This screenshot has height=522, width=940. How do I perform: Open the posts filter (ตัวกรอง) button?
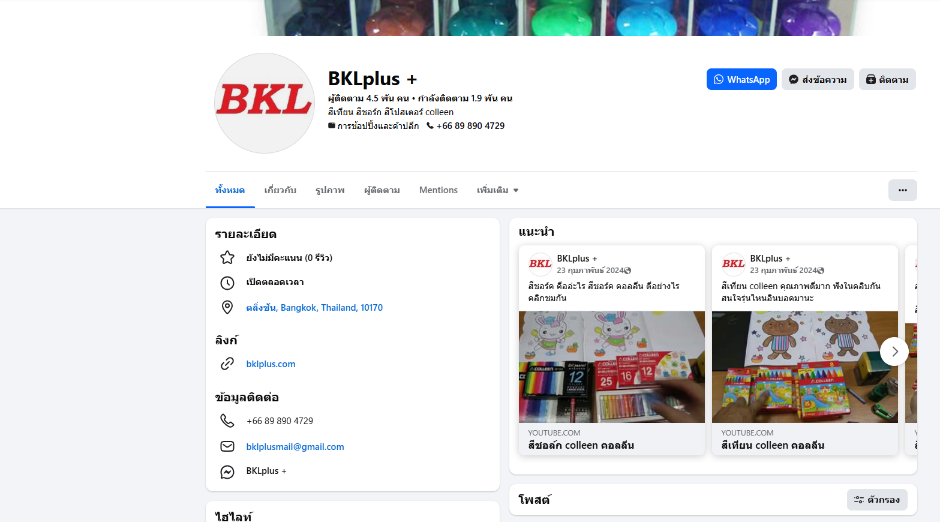(876, 499)
